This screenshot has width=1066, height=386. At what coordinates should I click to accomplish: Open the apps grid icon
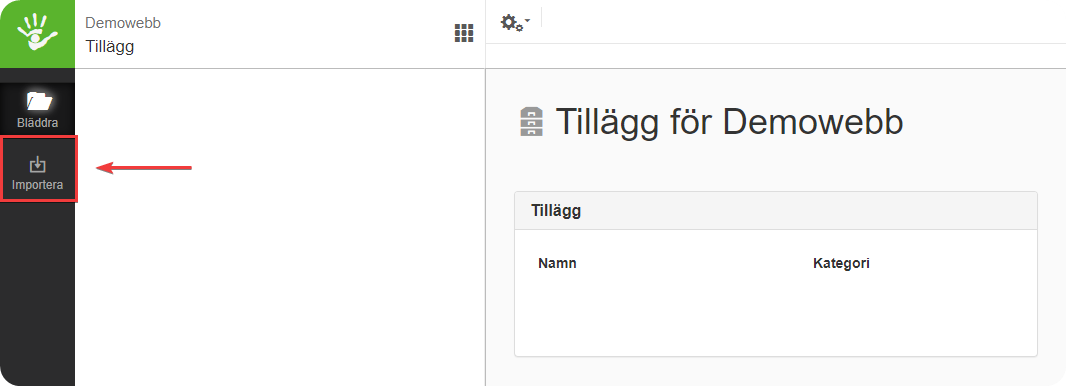[x=464, y=33]
